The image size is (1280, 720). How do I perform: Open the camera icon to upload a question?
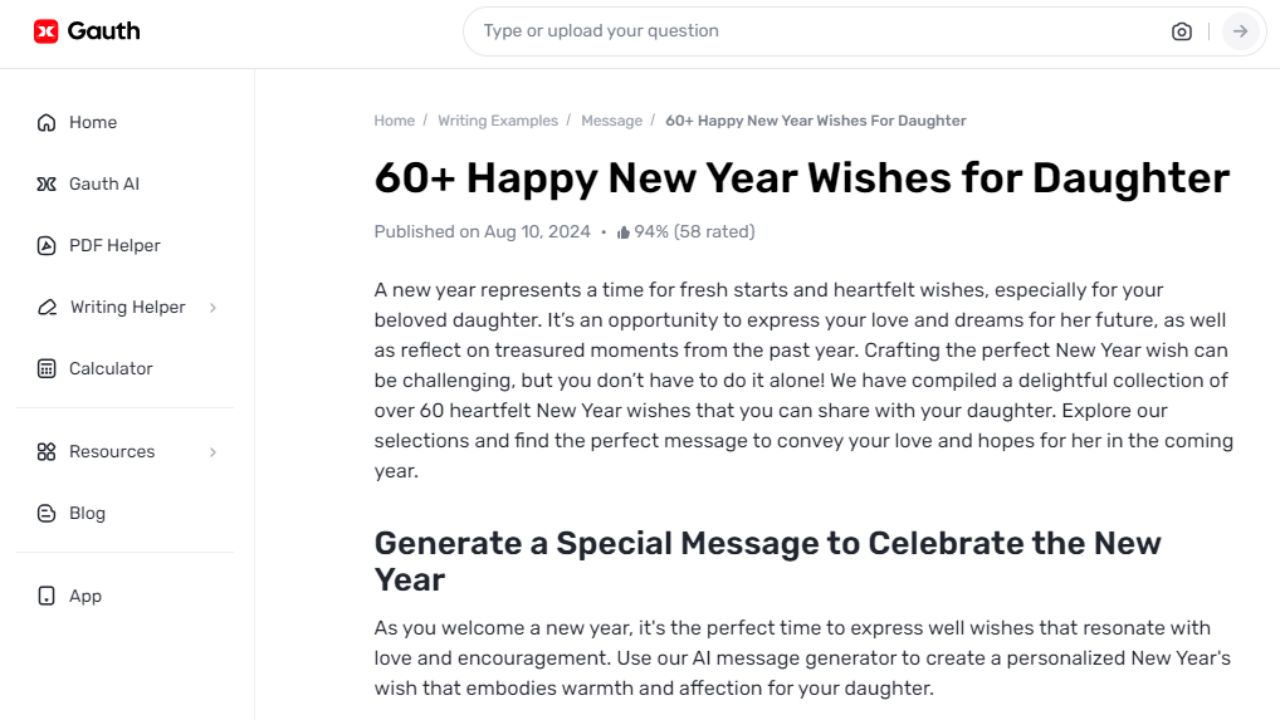(1181, 31)
